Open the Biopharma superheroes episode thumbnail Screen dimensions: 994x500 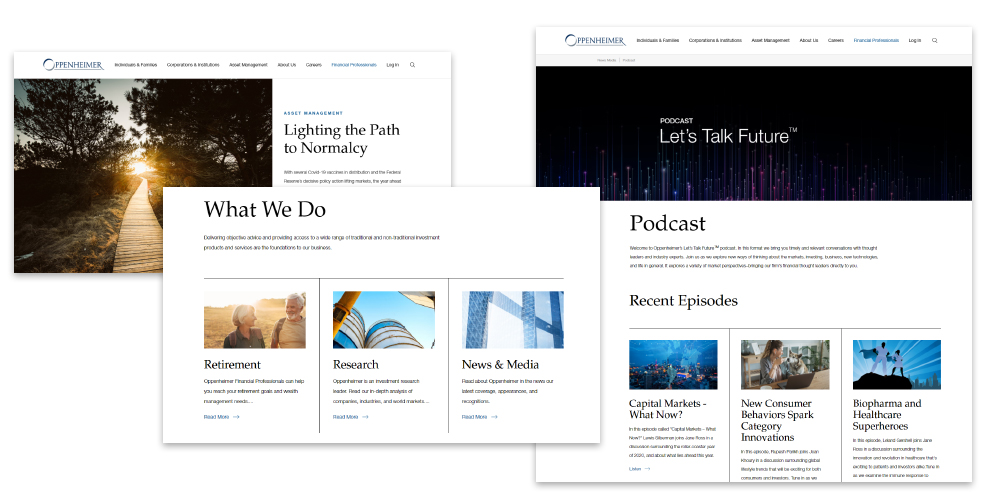(896, 364)
